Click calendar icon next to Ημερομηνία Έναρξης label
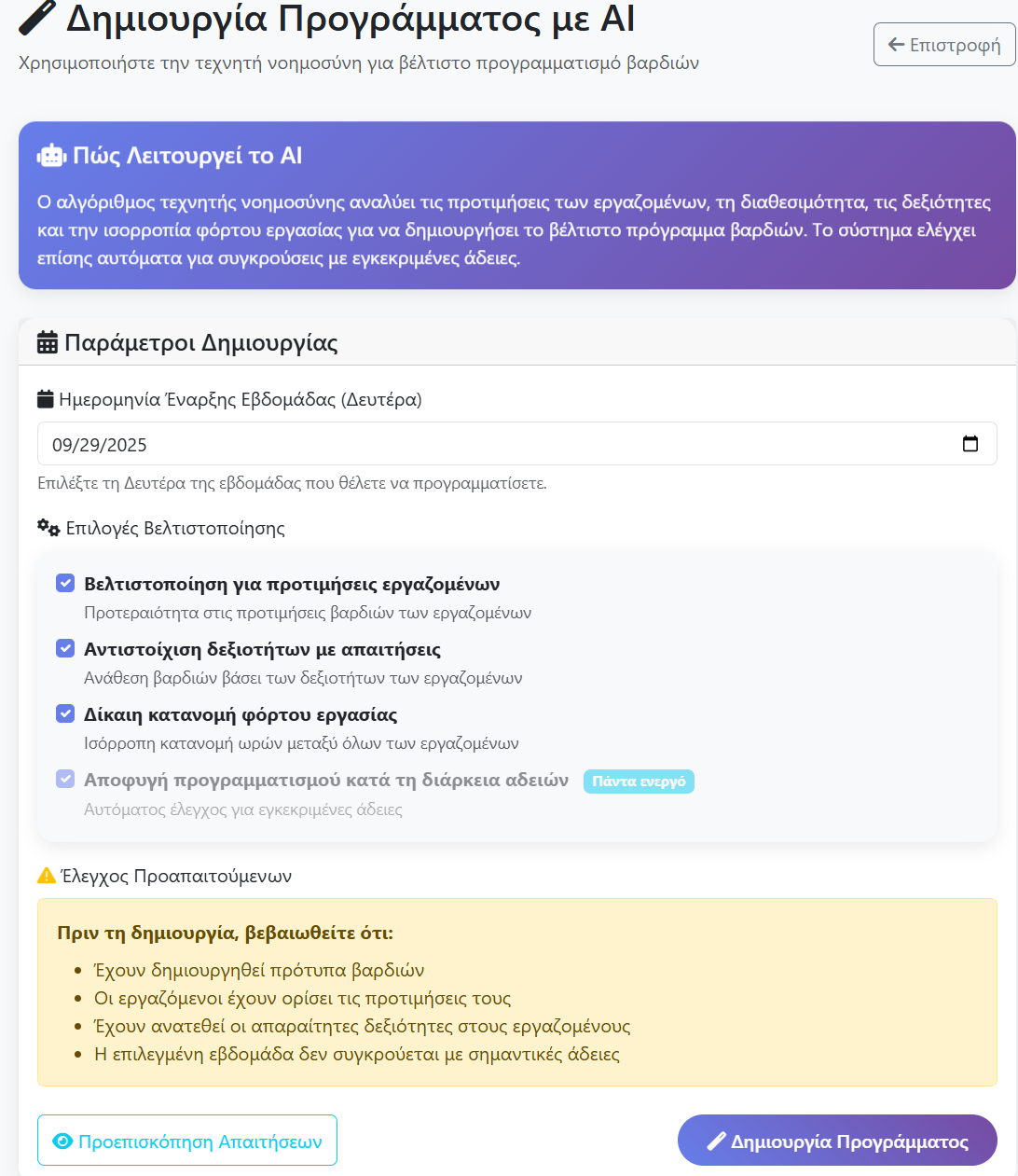 point(46,399)
